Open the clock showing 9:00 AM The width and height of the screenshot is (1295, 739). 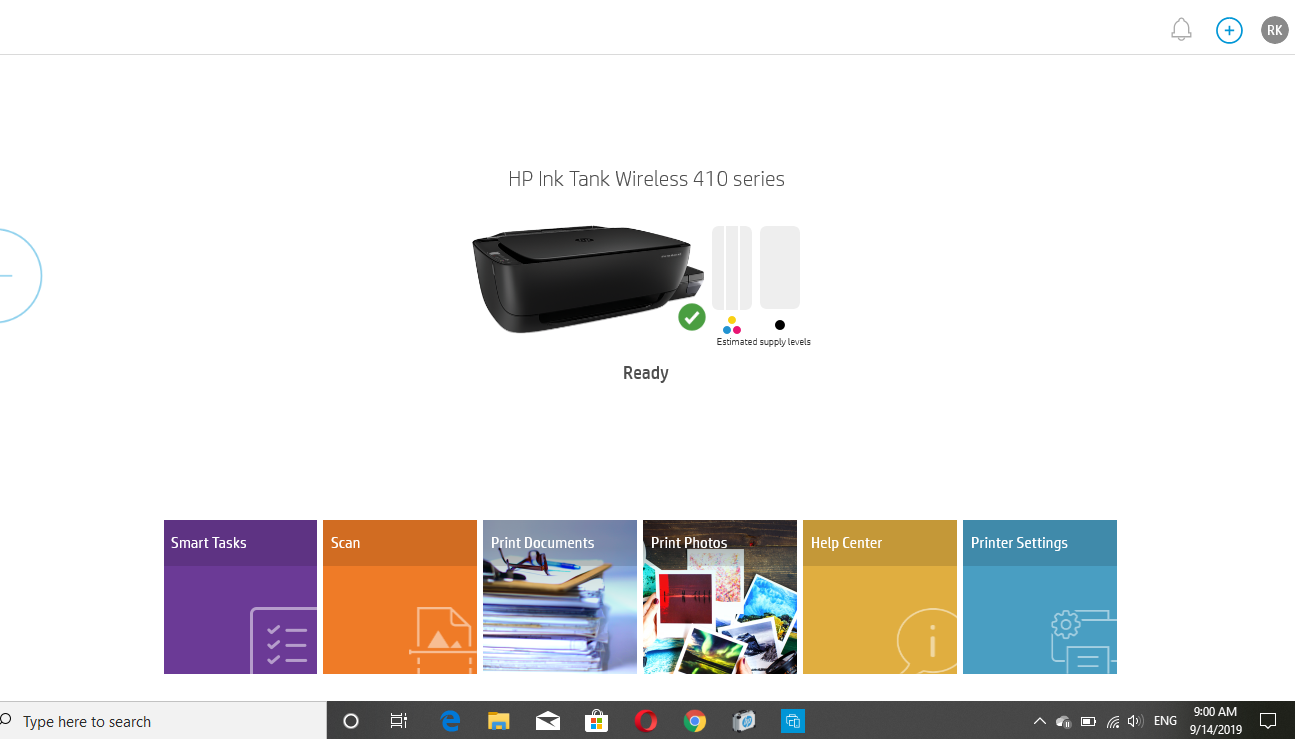click(1215, 721)
